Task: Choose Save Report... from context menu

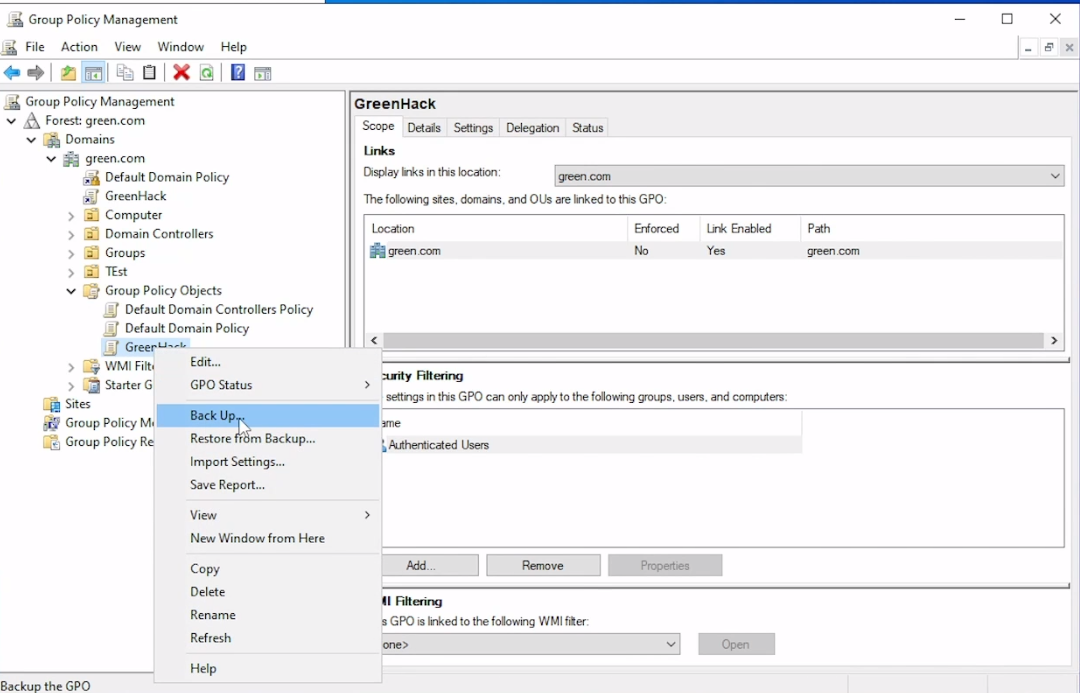Action: (267, 485)
